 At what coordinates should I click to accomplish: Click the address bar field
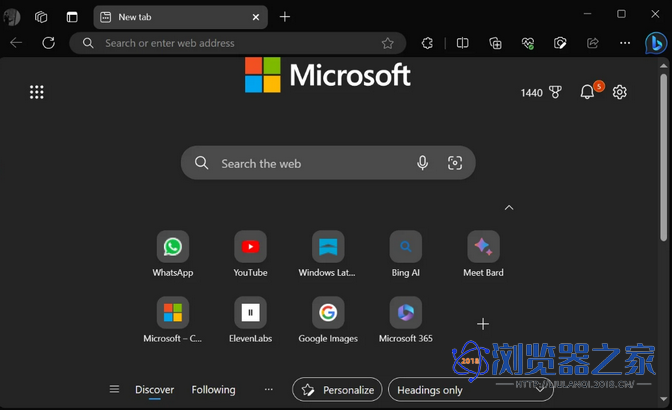pos(238,43)
